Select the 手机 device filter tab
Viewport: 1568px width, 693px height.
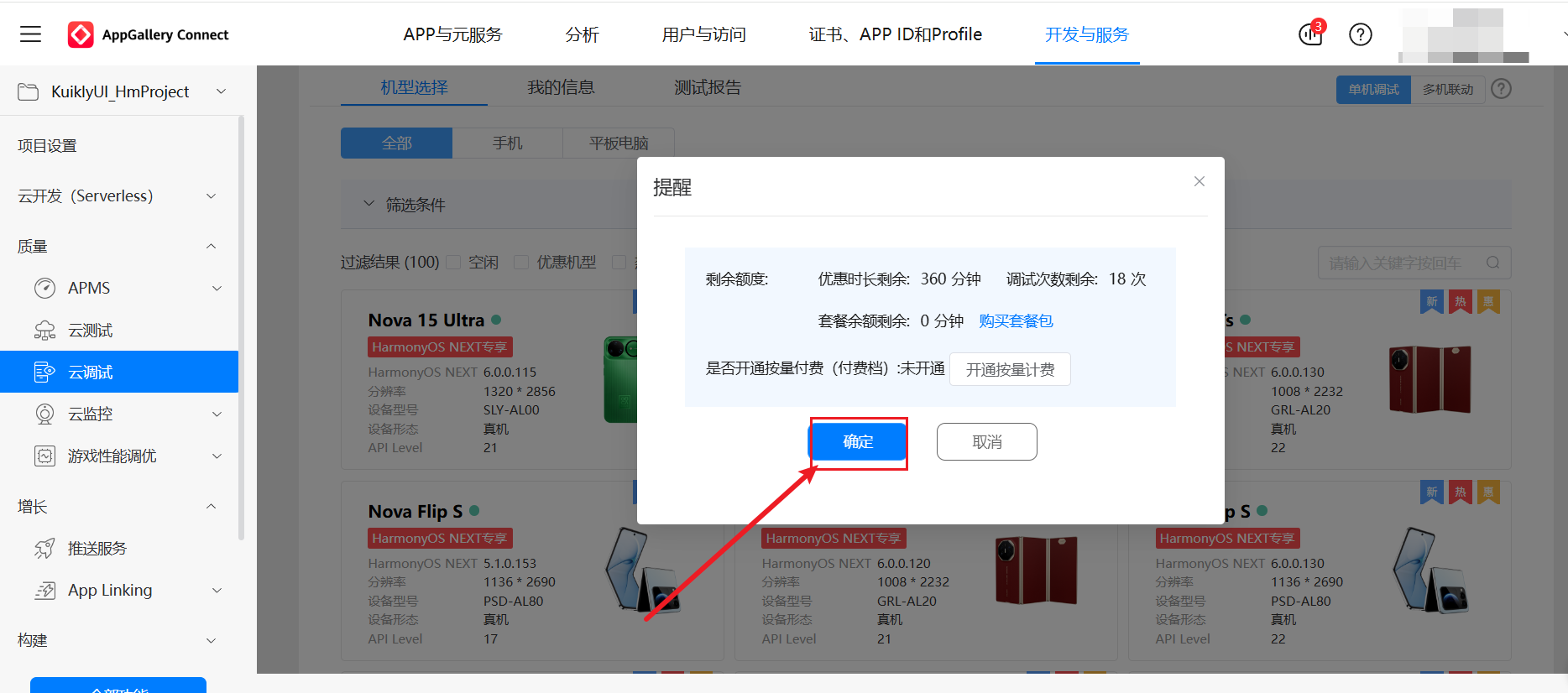pyautogui.click(x=507, y=143)
